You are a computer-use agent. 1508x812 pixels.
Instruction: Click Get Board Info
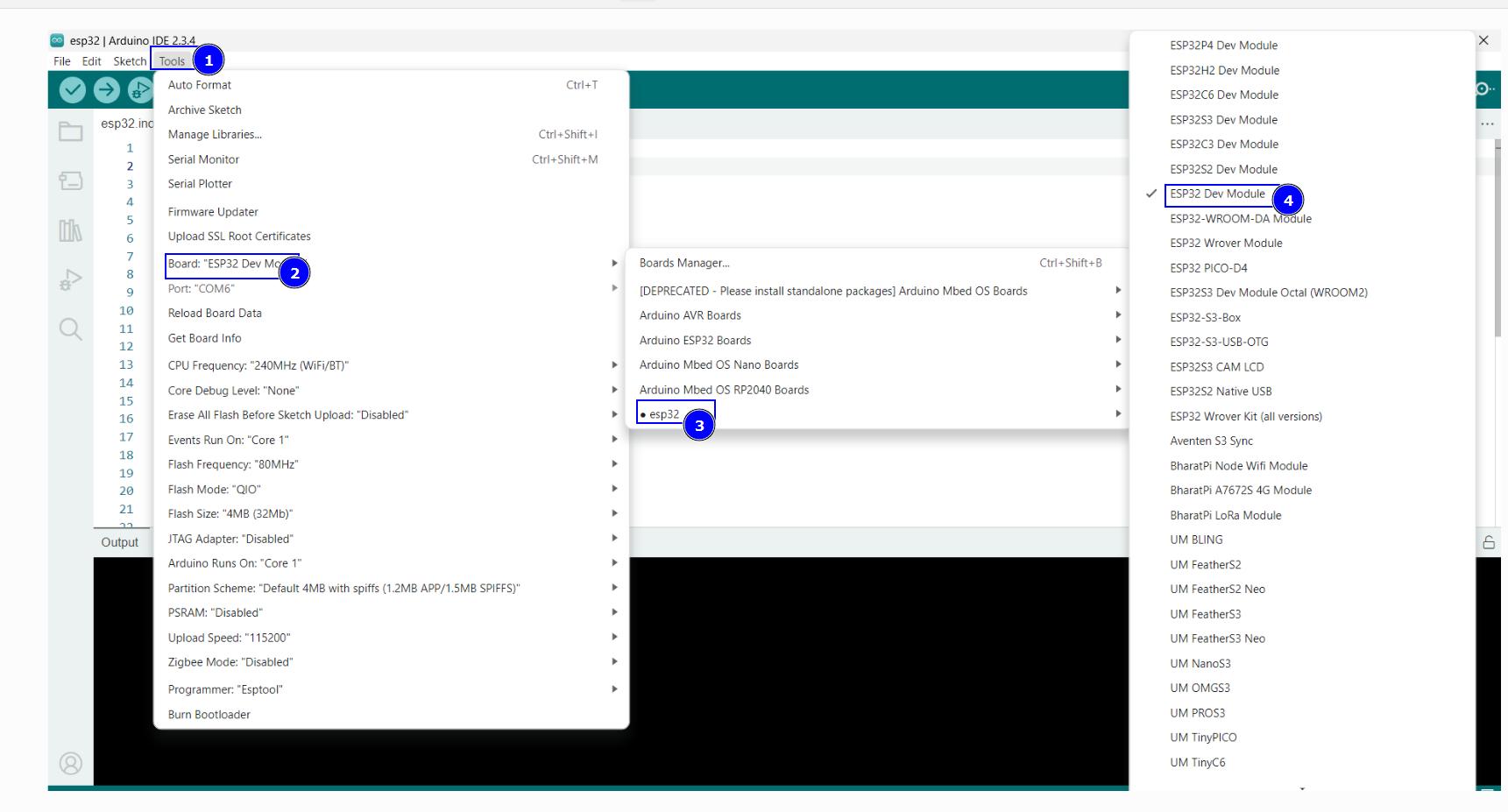[391, 338]
